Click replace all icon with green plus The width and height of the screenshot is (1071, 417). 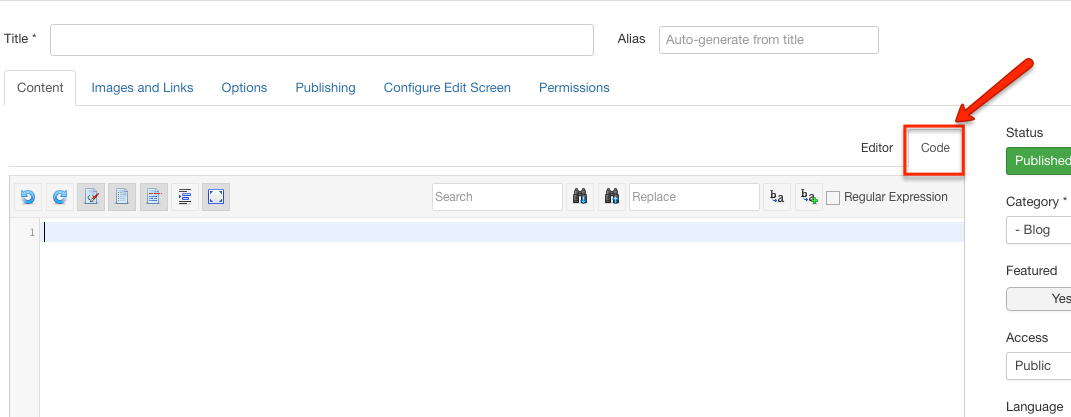click(809, 197)
